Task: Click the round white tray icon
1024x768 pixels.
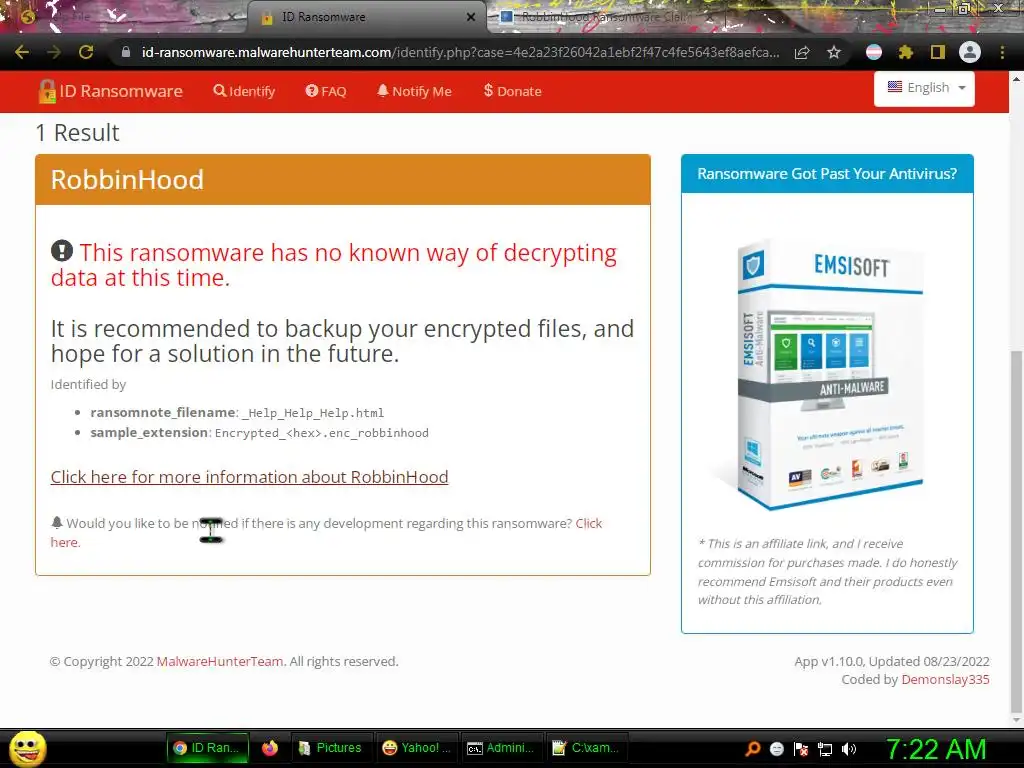Action: 776,749
